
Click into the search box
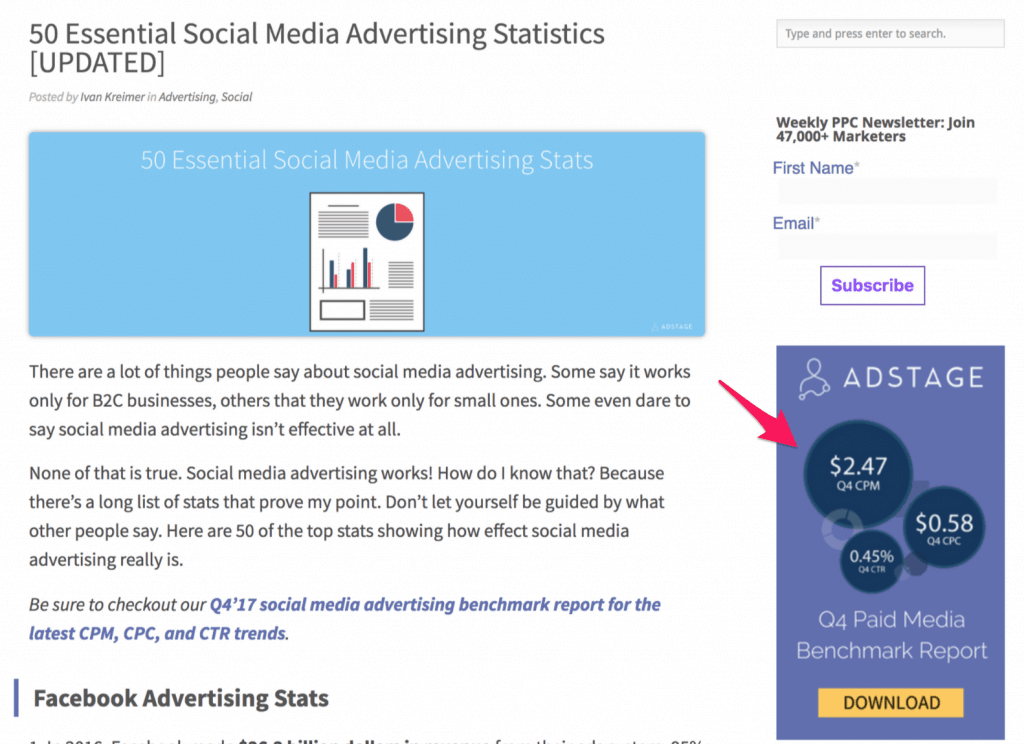889,33
